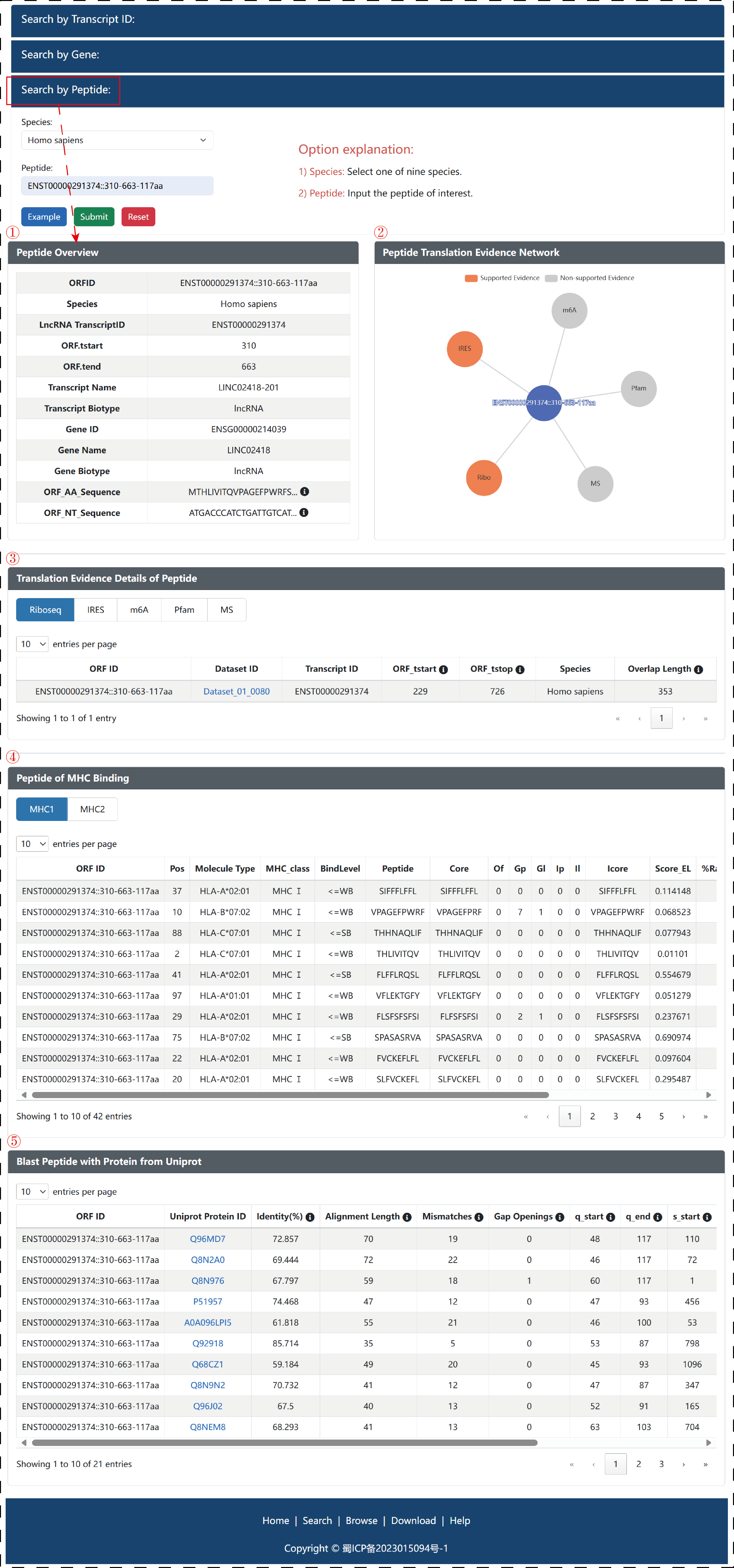Viewport: 734px width, 1568px height.
Task: Switch to the IRES tab
Action: click(96, 610)
